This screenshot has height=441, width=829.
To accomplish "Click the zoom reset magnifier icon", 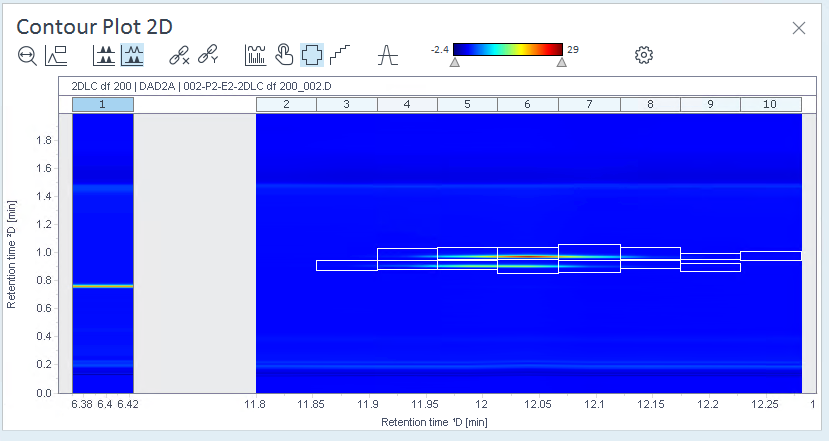I will (x=27, y=56).
